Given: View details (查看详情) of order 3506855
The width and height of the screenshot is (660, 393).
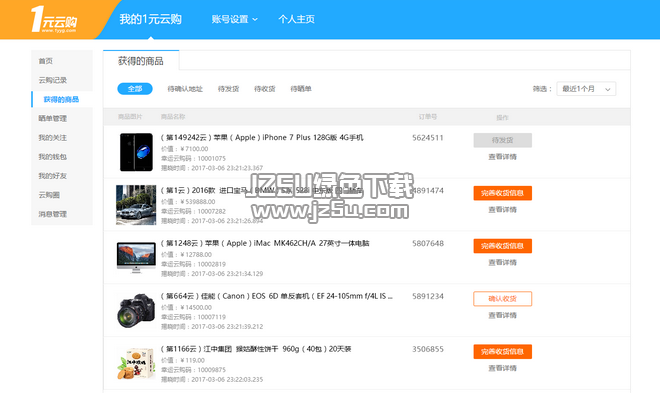Looking at the screenshot, I should (x=503, y=368).
